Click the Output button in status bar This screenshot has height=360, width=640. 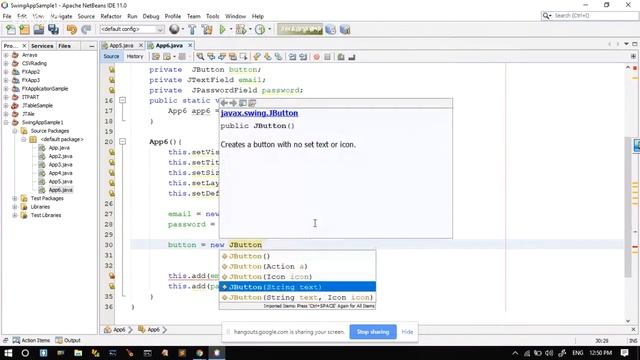pyautogui.click(x=68, y=340)
